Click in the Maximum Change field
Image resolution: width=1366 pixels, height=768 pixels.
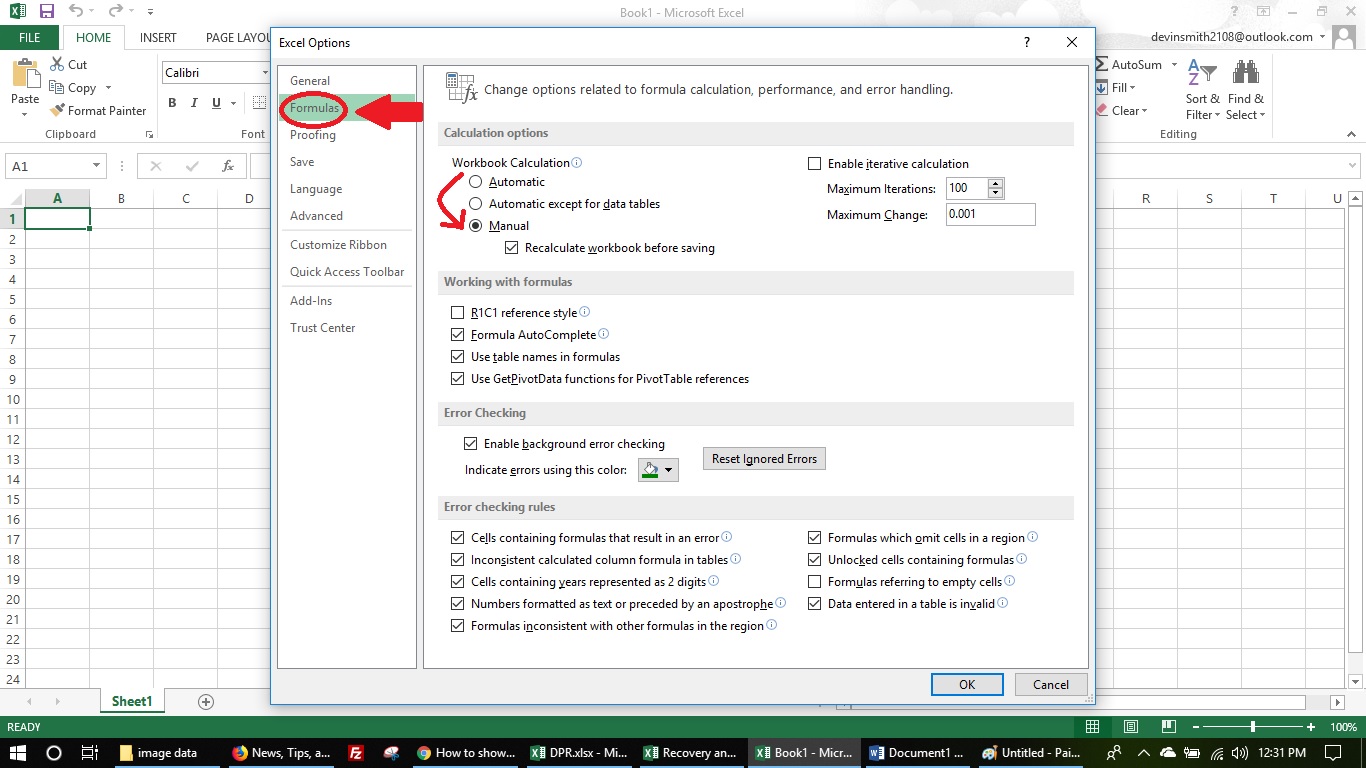tap(990, 214)
